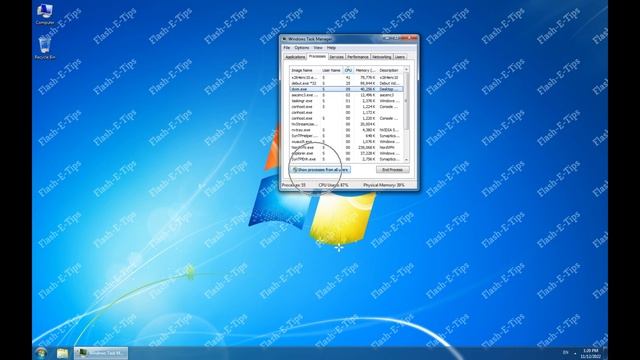The image size is (640, 360).
Task: Click scroll up arrow of process list
Action: click(x=406, y=70)
